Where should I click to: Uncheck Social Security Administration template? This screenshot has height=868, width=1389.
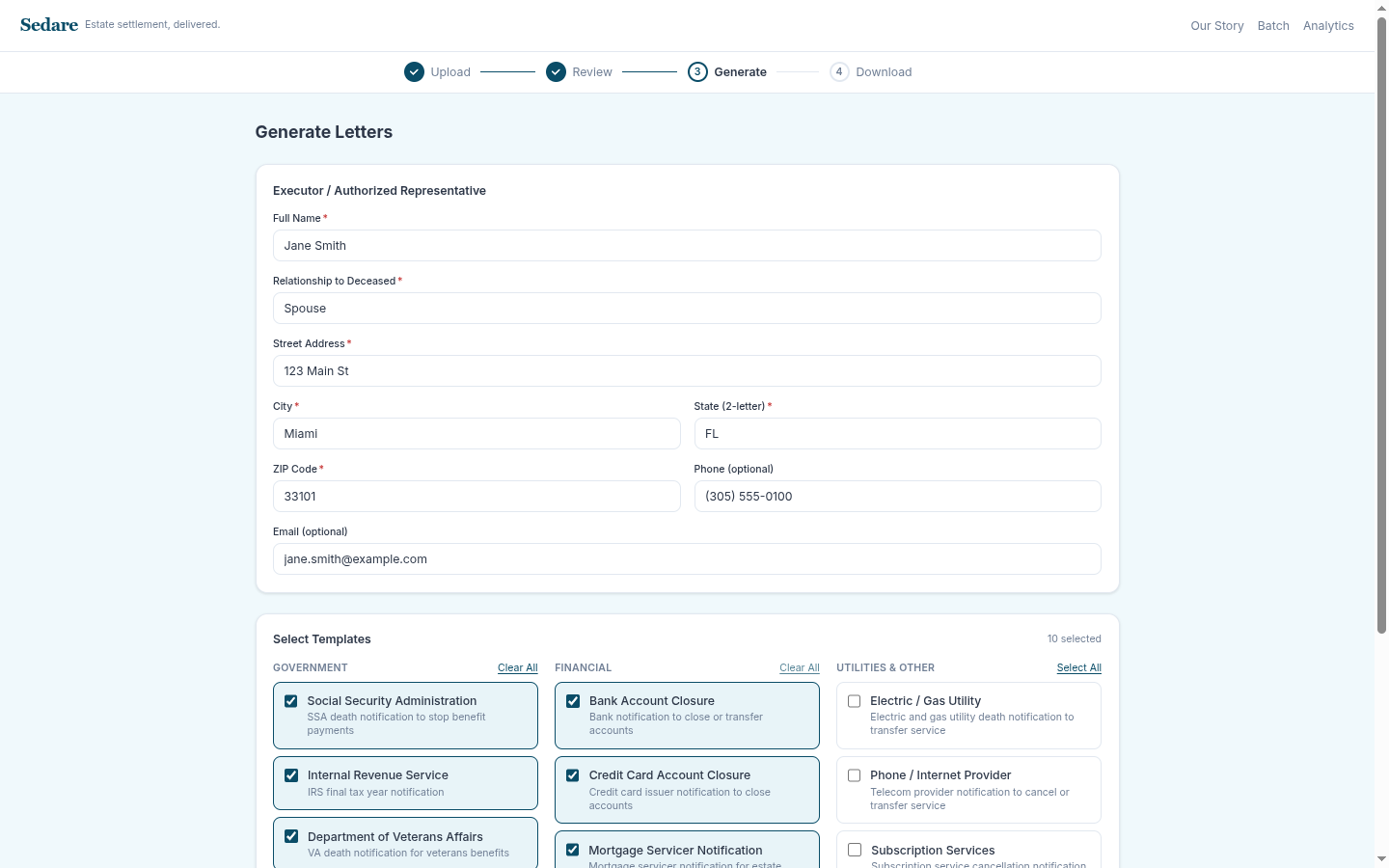[291, 701]
